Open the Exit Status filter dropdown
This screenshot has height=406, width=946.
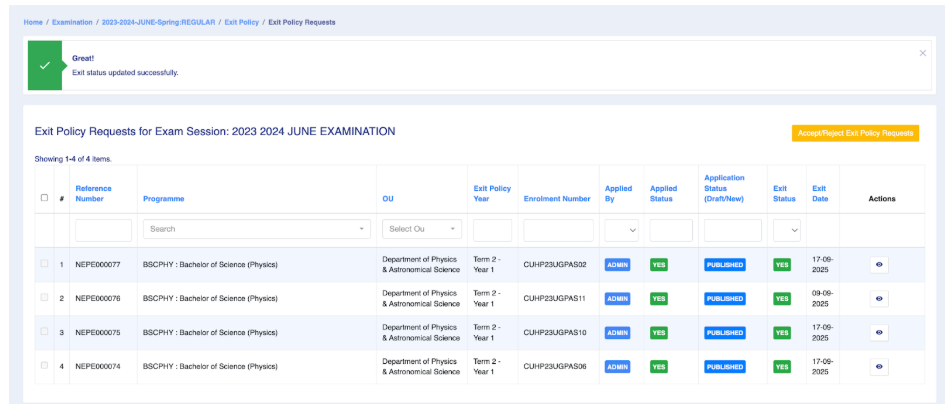point(788,230)
